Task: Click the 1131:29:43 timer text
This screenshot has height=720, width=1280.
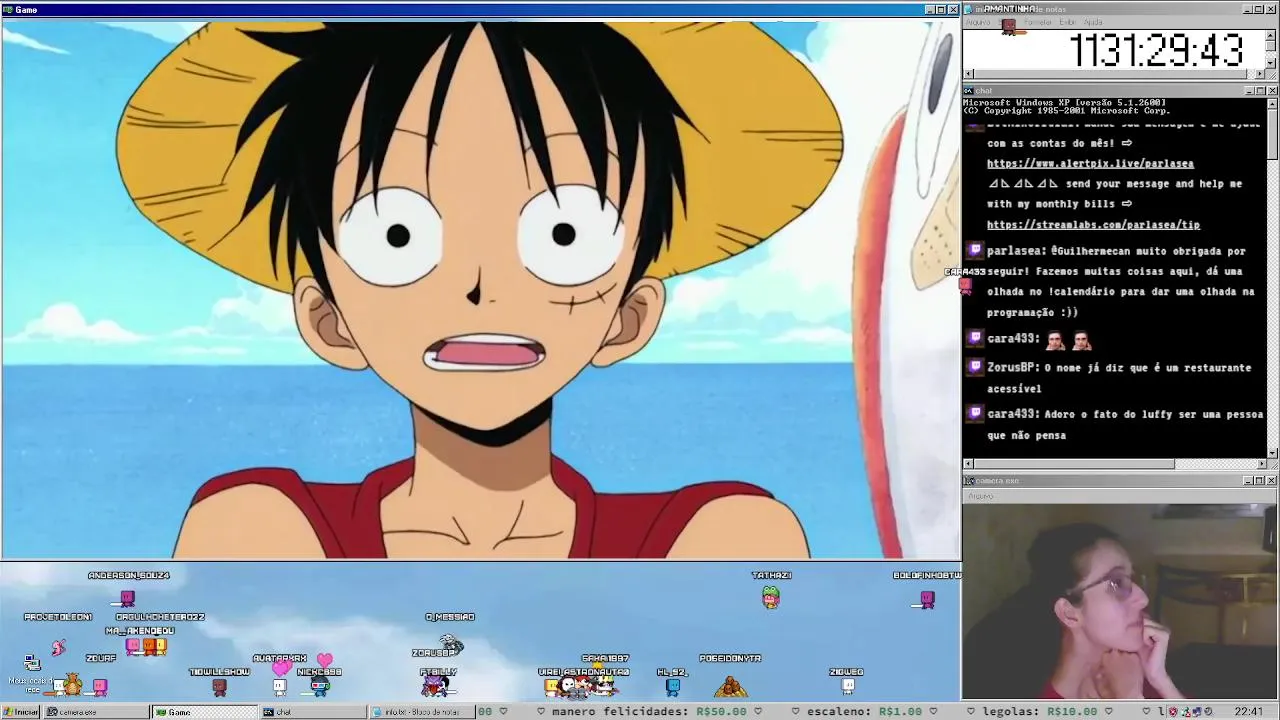Action: pyautogui.click(x=1156, y=50)
